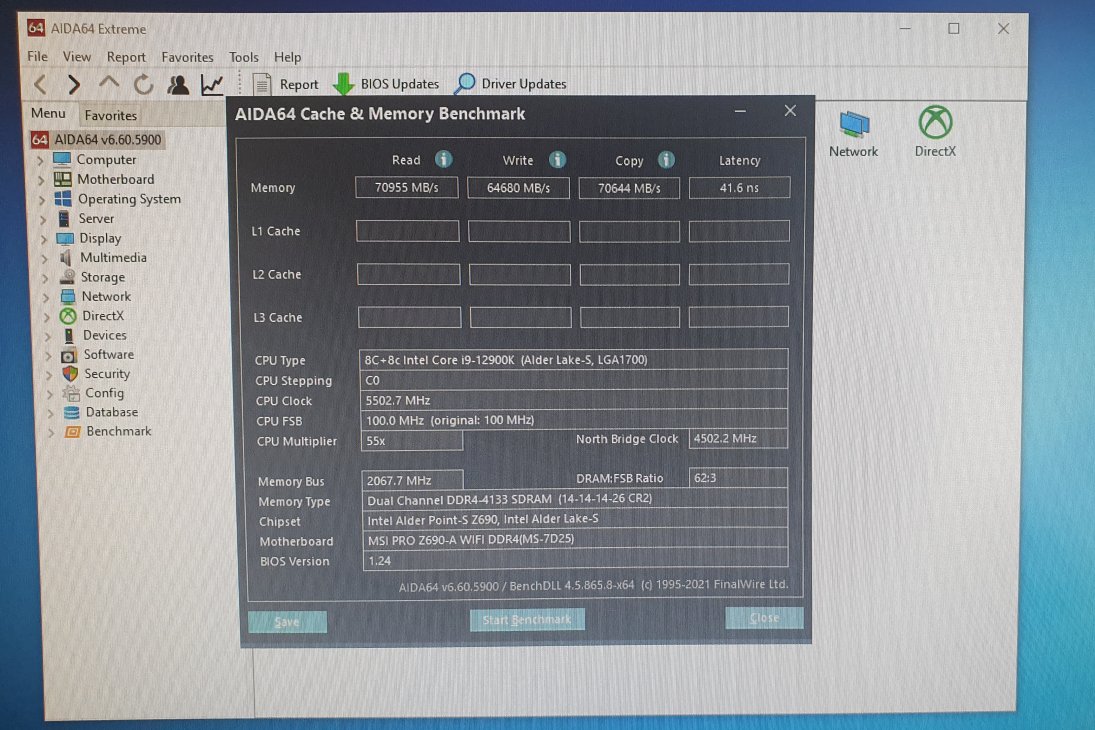The height and width of the screenshot is (730, 1095).
Task: Click the green BIOS Updates arrow icon
Action: pyautogui.click(x=343, y=84)
